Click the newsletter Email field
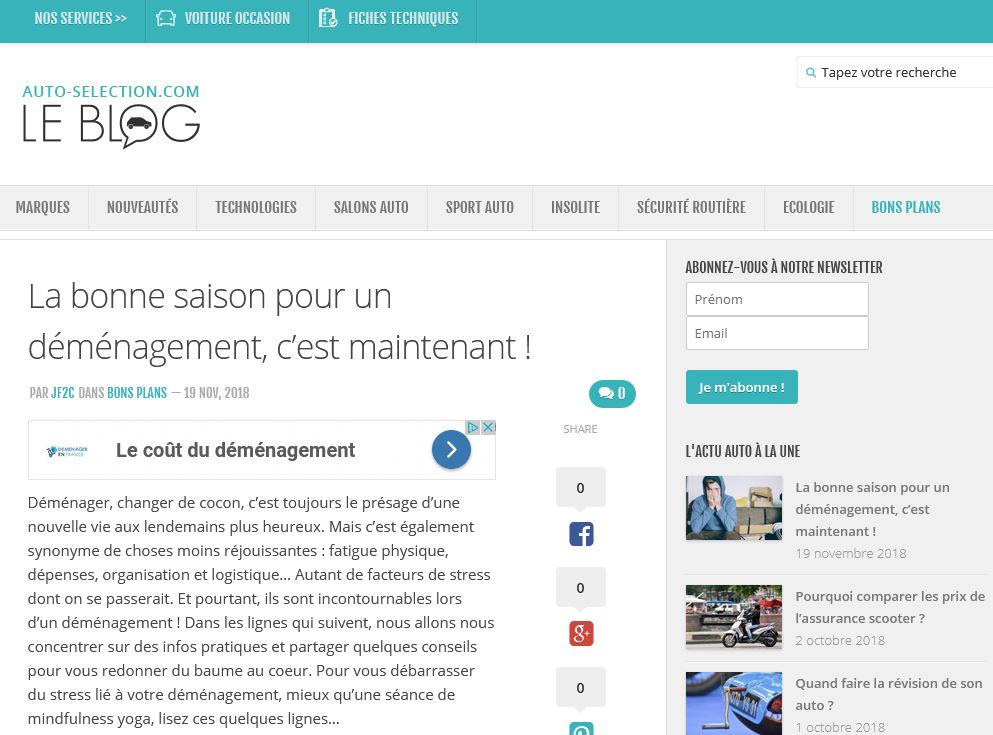The height and width of the screenshot is (735, 993). click(x=777, y=333)
